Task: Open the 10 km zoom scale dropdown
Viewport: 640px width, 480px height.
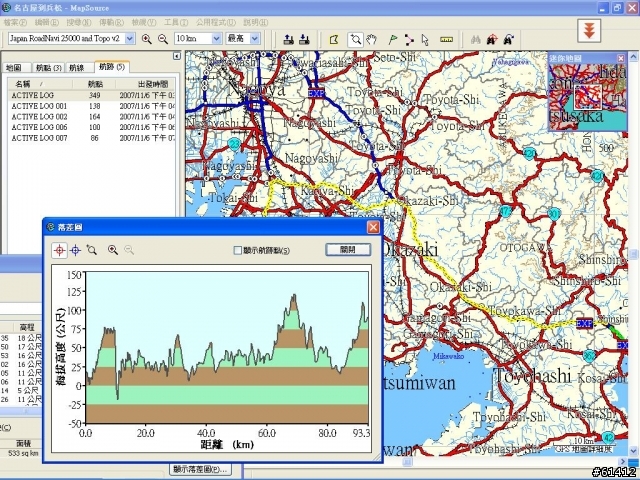Action: (217, 38)
